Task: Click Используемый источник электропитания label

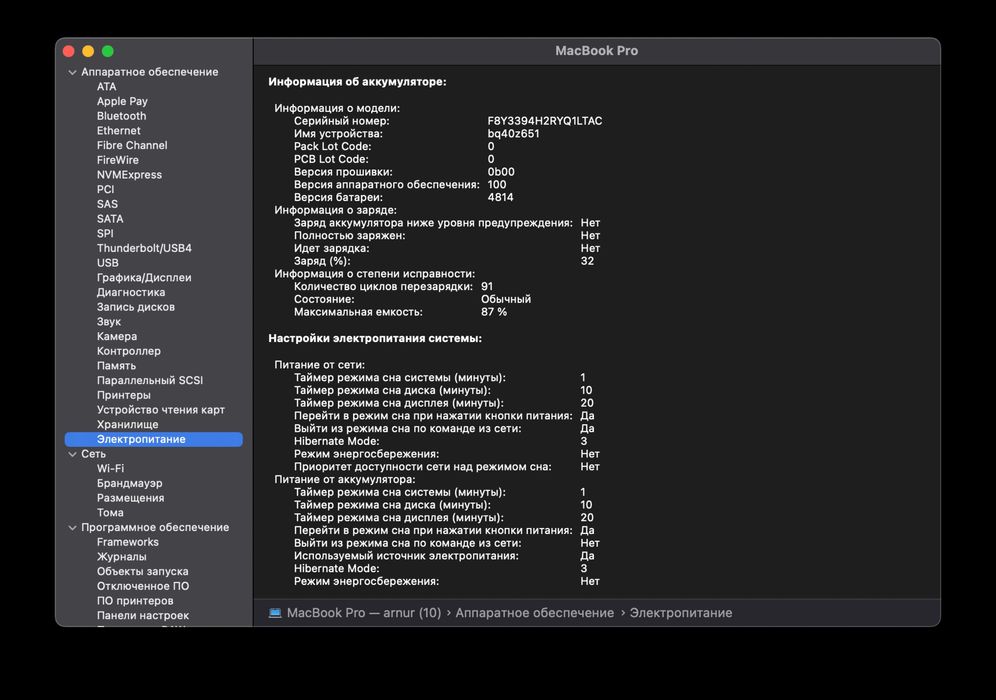Action: click(x=406, y=556)
